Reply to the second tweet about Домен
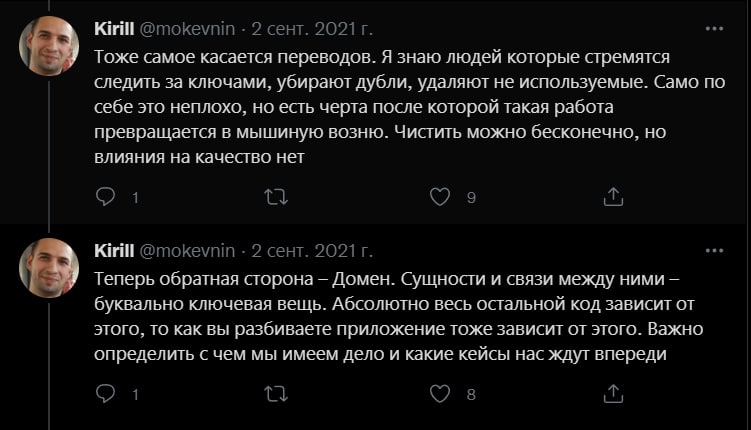The width and height of the screenshot is (751, 430). point(106,395)
